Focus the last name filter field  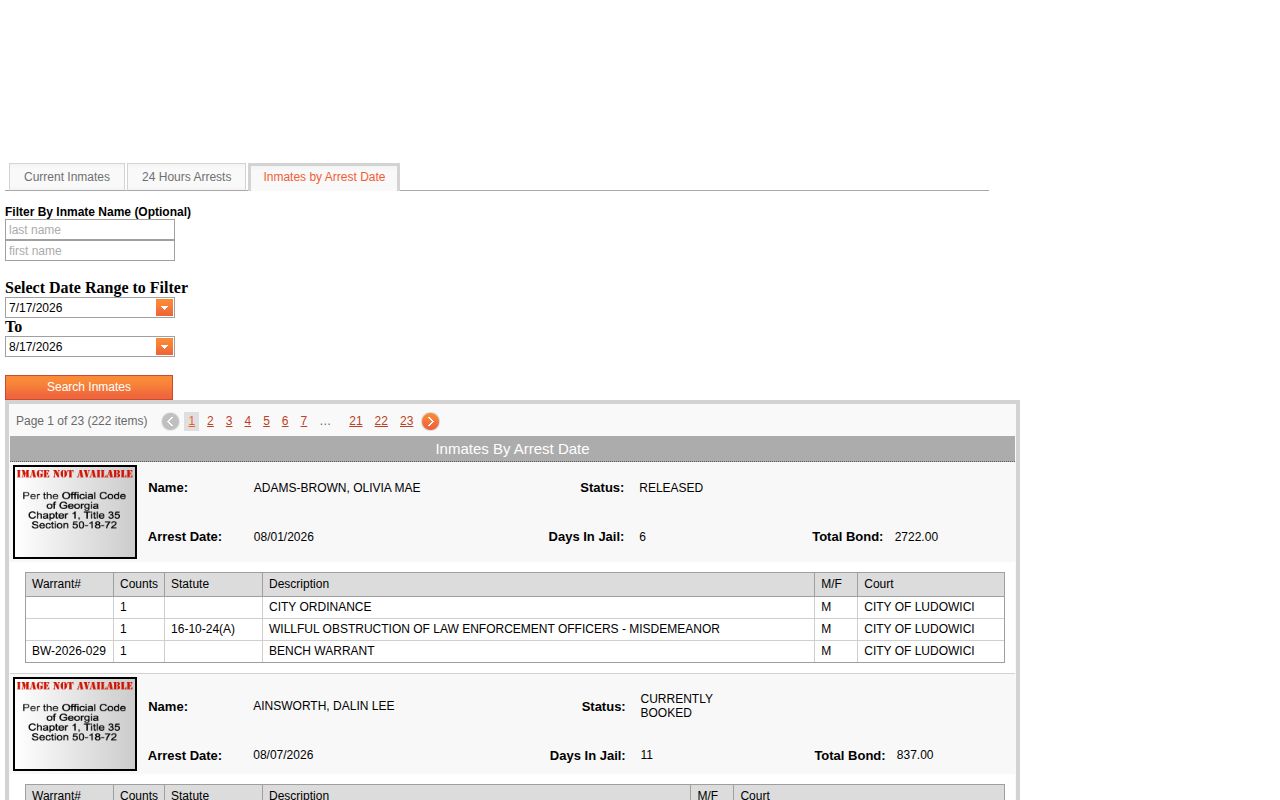[x=90, y=230]
